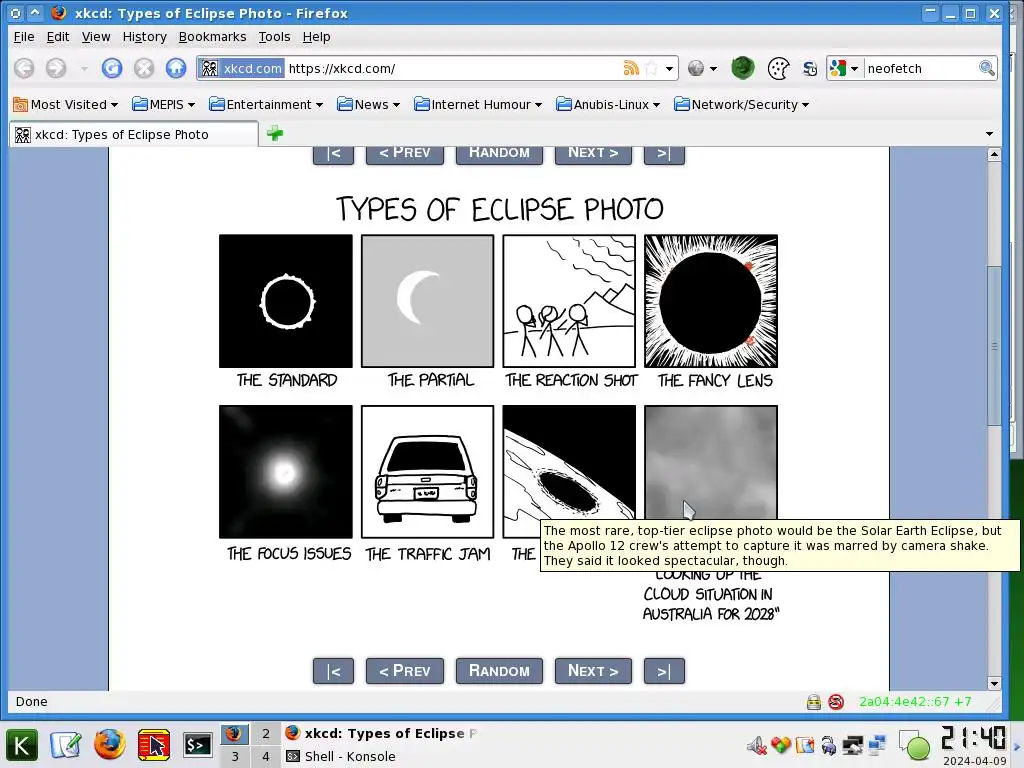This screenshot has height=768, width=1024.
Task: Open the URL history dropdown arrow
Action: point(669,69)
